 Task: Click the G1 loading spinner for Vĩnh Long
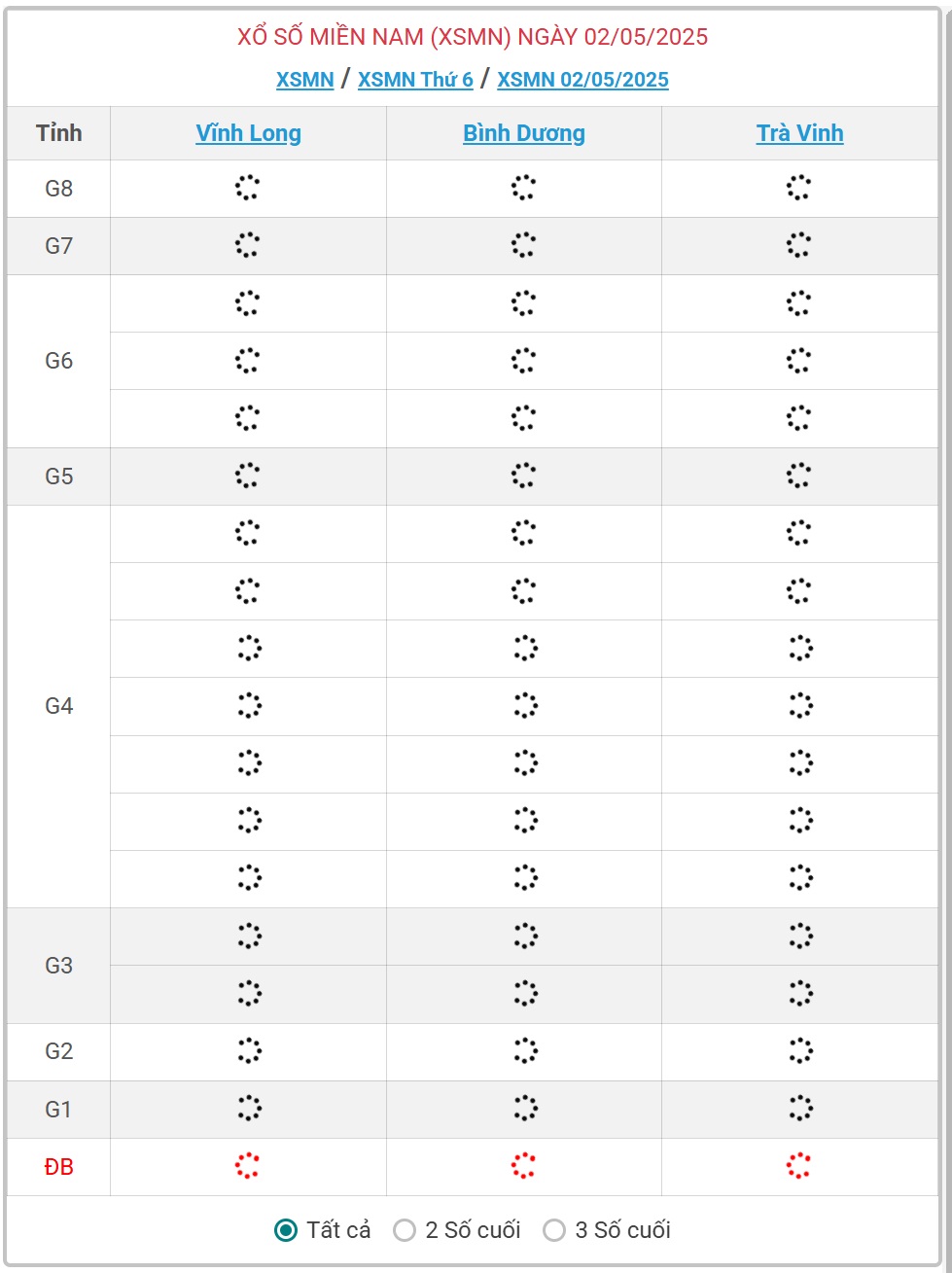(249, 1109)
